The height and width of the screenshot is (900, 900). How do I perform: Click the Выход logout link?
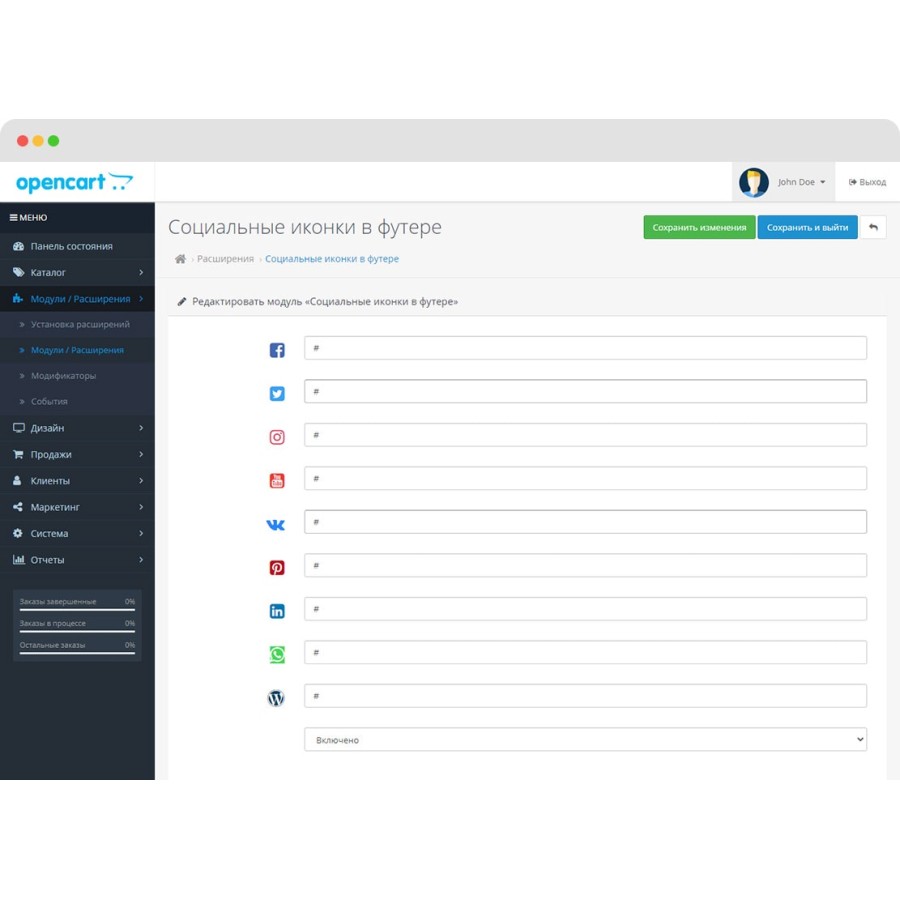(867, 182)
